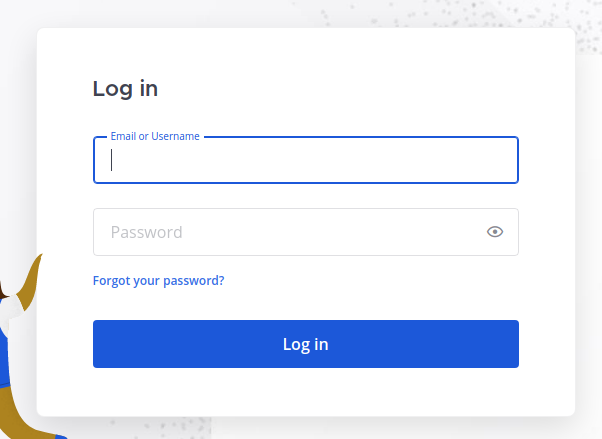The image size is (602, 439).
Task: Click into the Password input field
Action: tap(290, 232)
